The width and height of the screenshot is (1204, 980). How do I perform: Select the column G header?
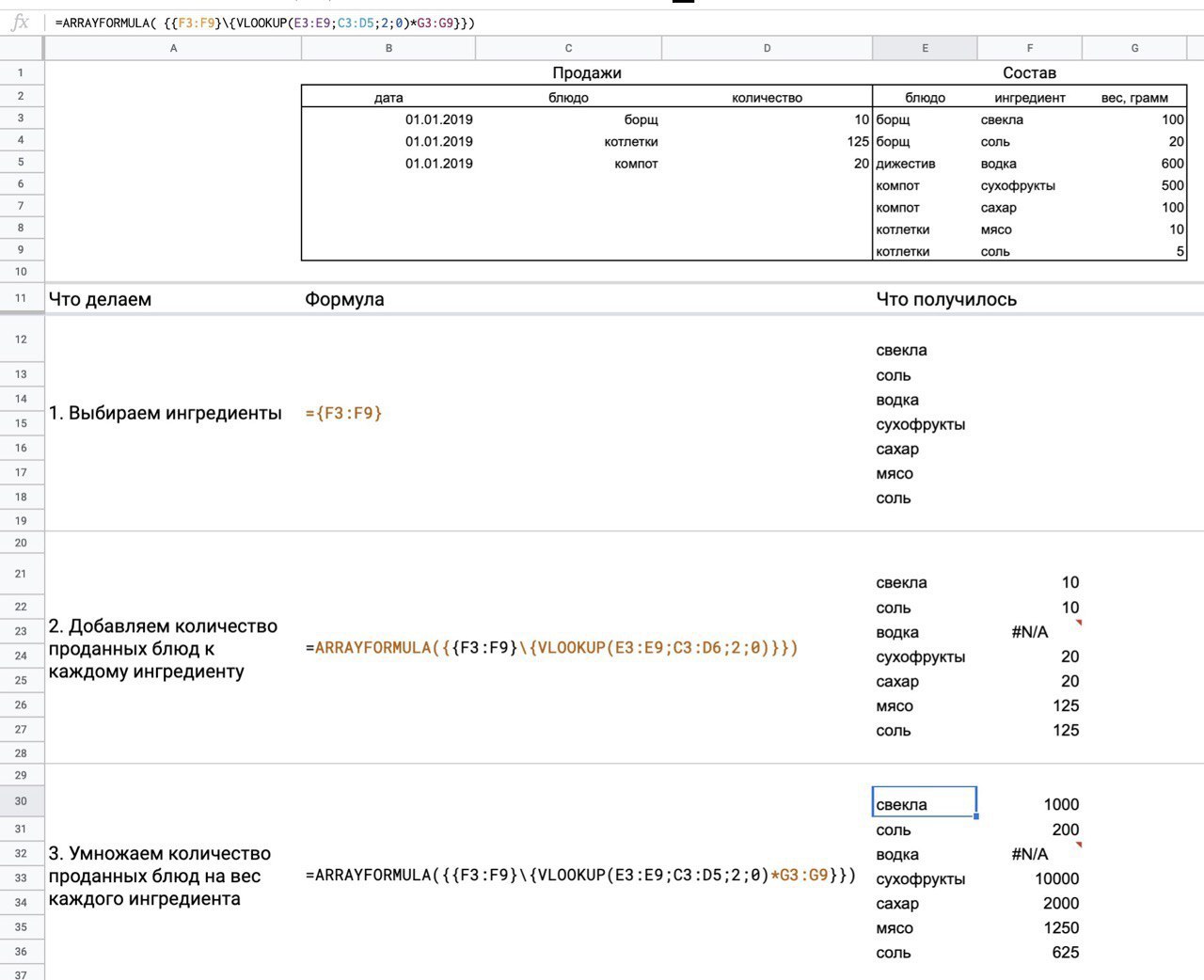(x=1134, y=48)
